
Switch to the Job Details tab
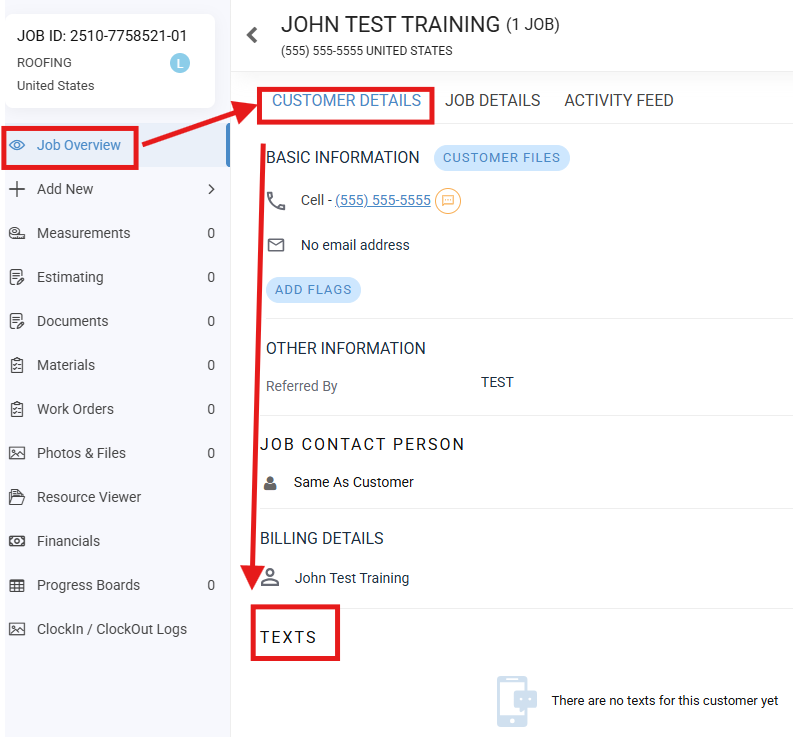click(x=493, y=101)
